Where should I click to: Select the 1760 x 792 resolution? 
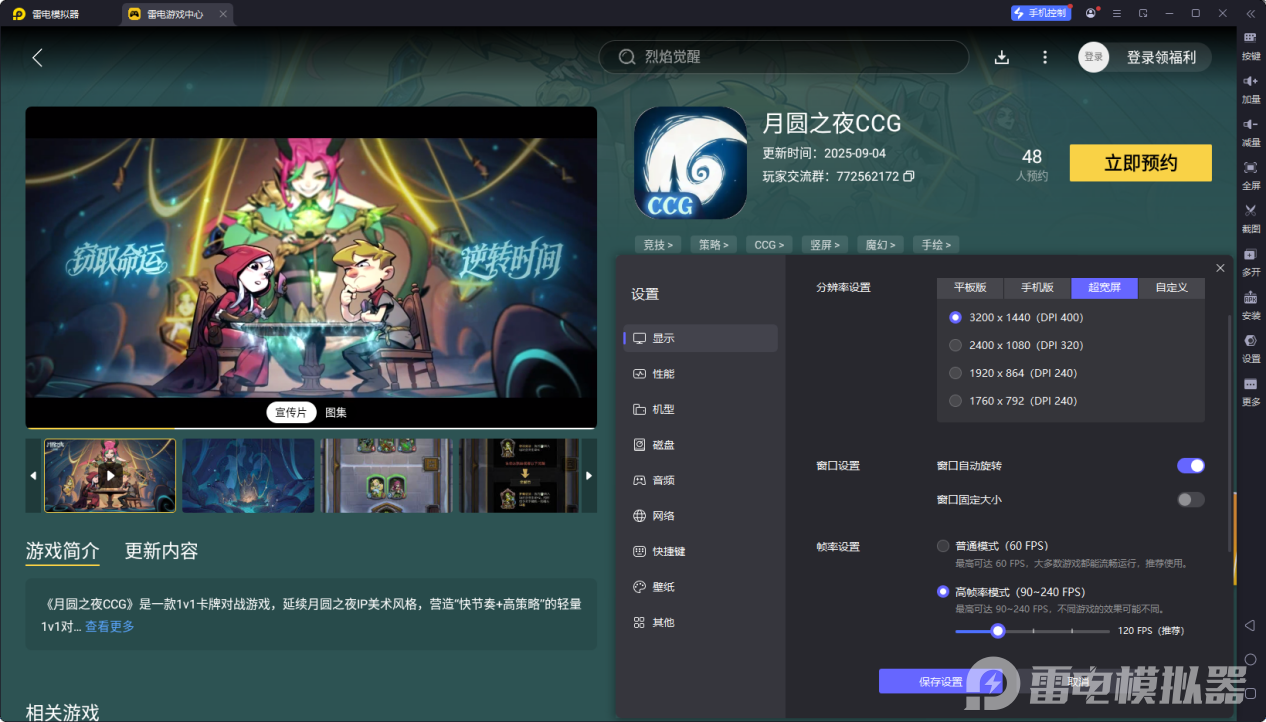(x=956, y=401)
